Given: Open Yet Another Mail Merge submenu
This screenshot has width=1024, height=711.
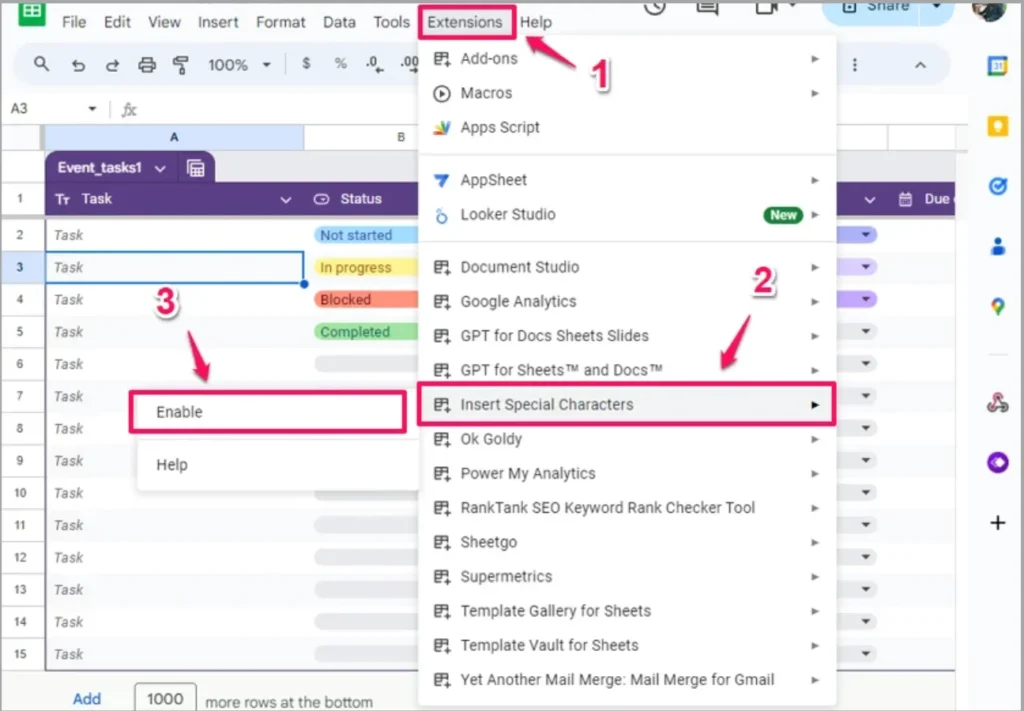Looking at the screenshot, I should (x=627, y=680).
